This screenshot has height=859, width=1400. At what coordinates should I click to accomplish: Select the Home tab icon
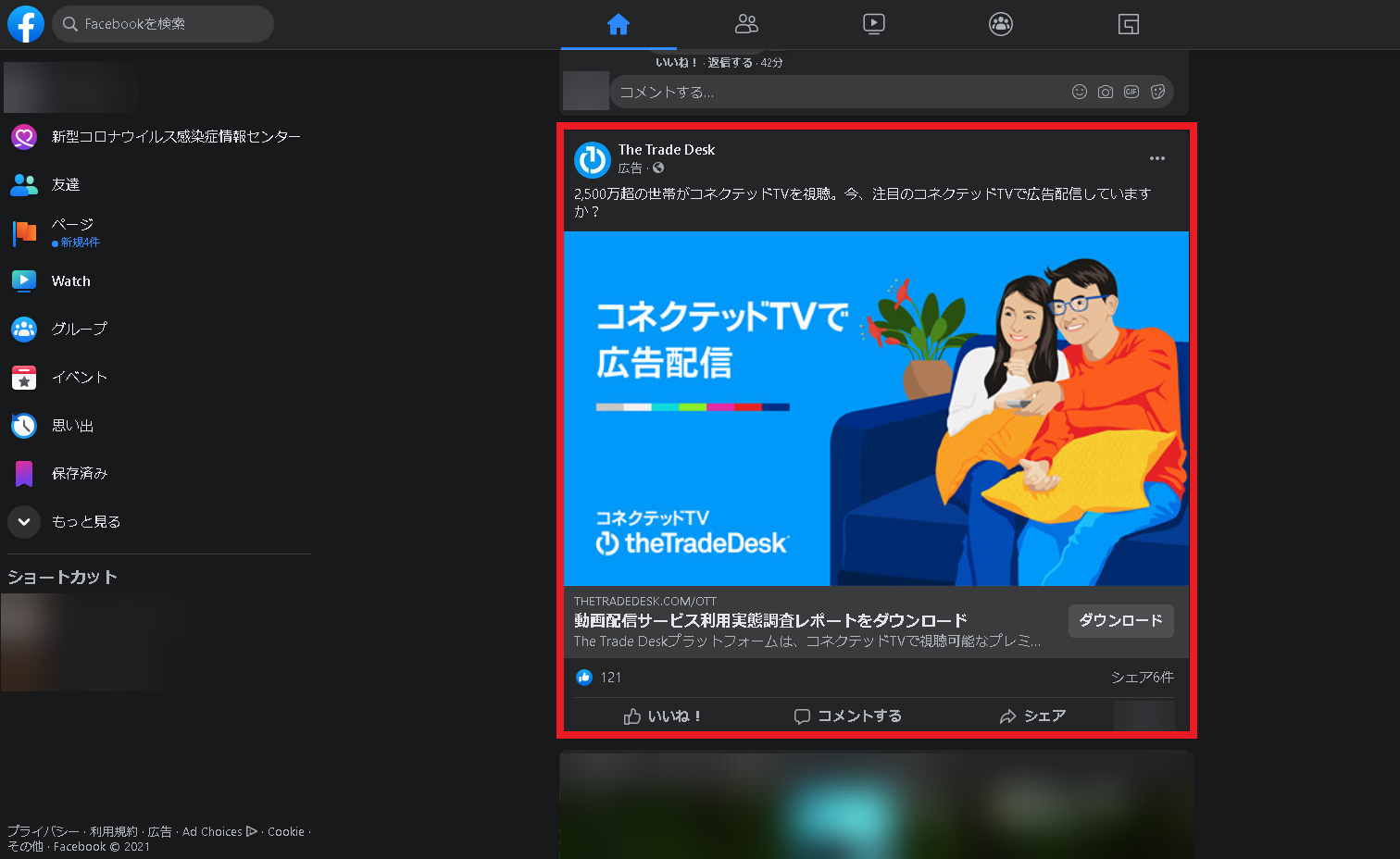coord(619,24)
